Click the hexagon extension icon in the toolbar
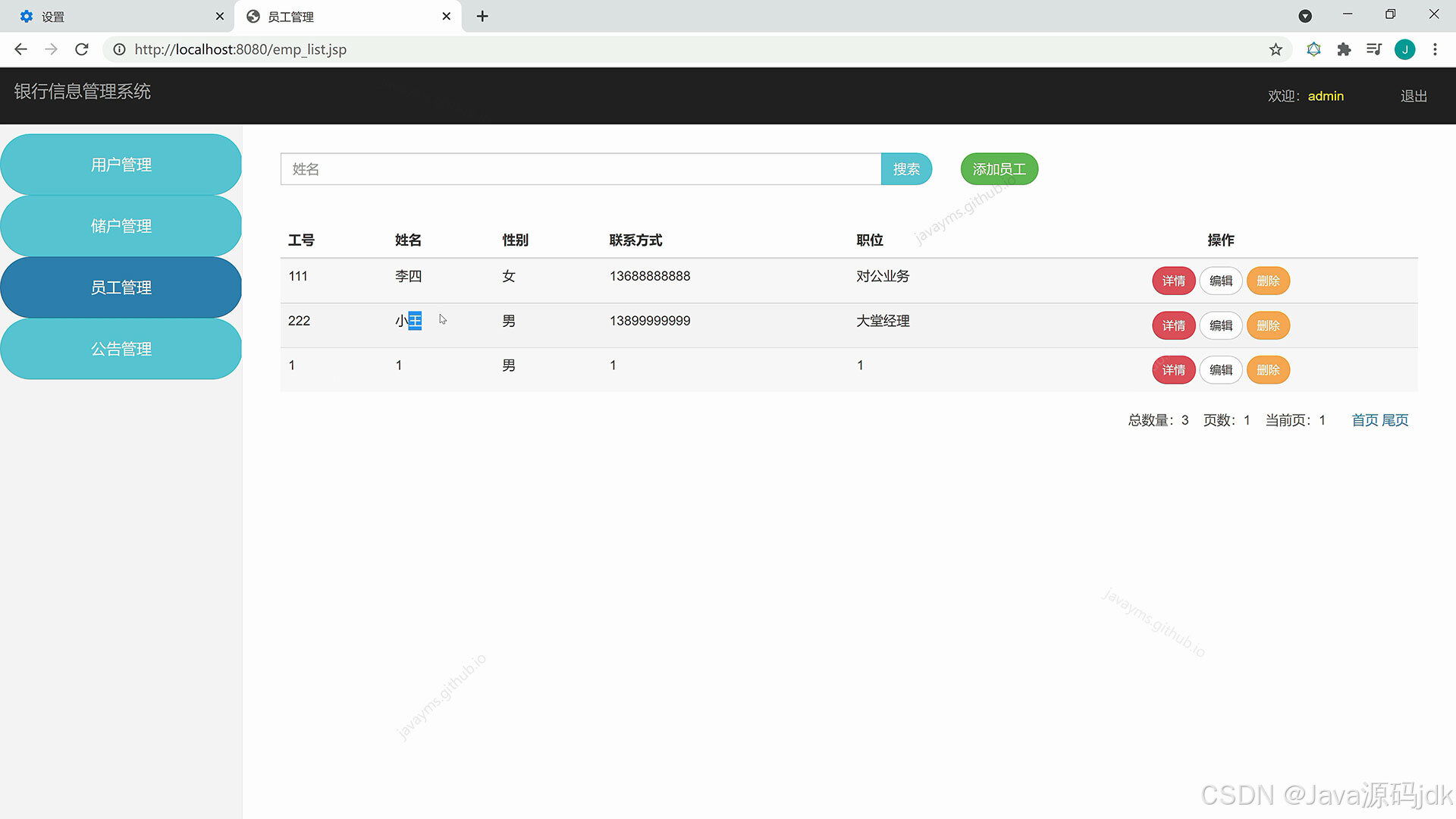Screen dimensions: 1456x819 pos(1313,49)
